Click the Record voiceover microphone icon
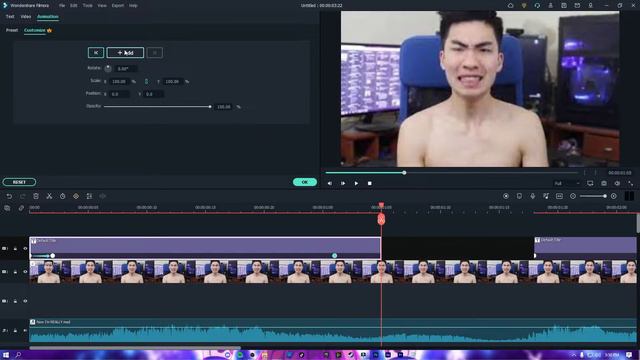 (x=533, y=196)
